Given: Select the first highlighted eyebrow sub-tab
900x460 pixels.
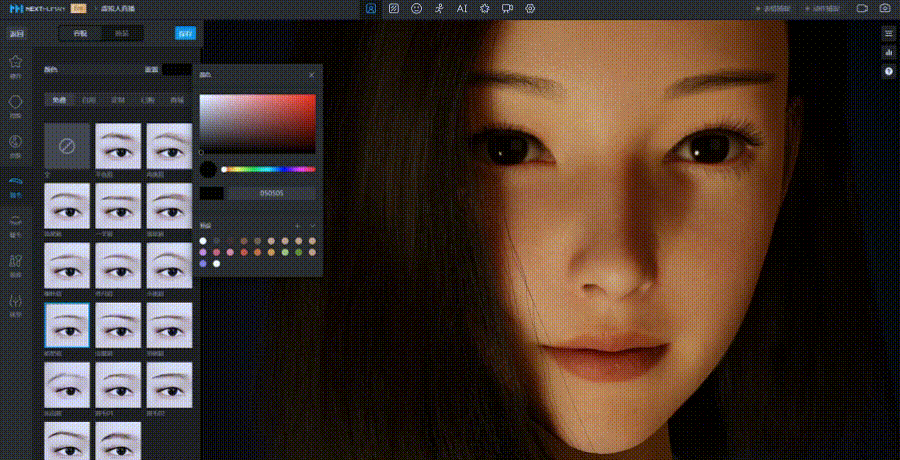Looking at the screenshot, I should point(60,100).
